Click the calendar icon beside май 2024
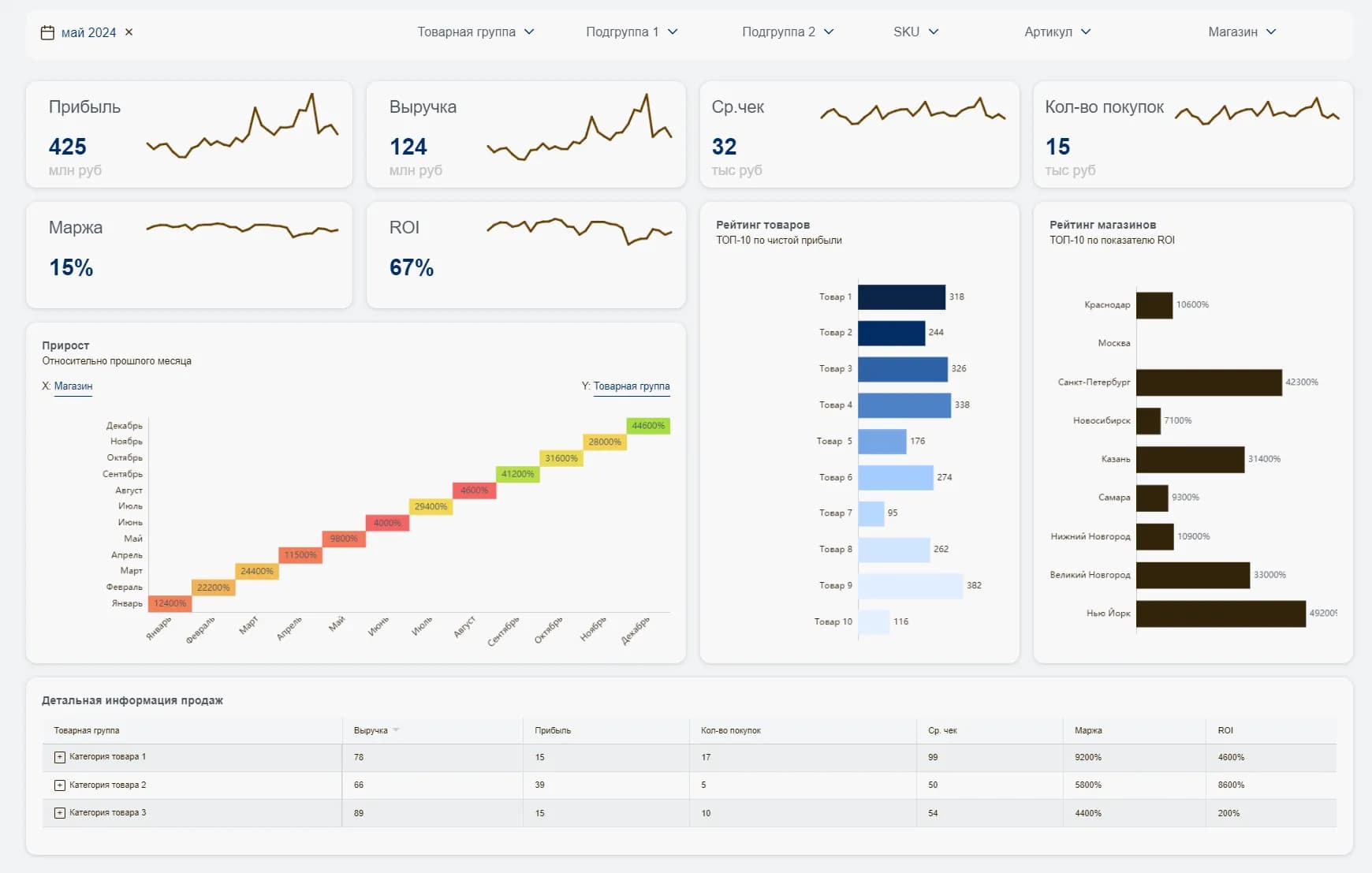 (47, 32)
